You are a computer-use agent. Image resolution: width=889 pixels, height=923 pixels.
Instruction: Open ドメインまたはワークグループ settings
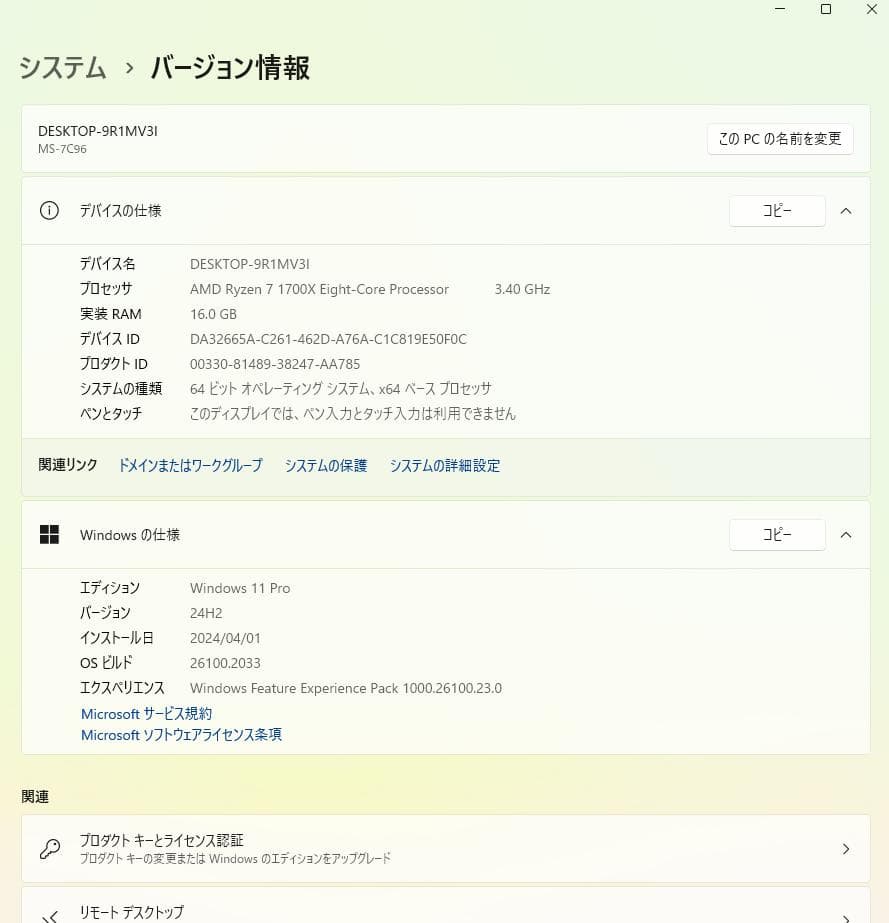tap(189, 465)
